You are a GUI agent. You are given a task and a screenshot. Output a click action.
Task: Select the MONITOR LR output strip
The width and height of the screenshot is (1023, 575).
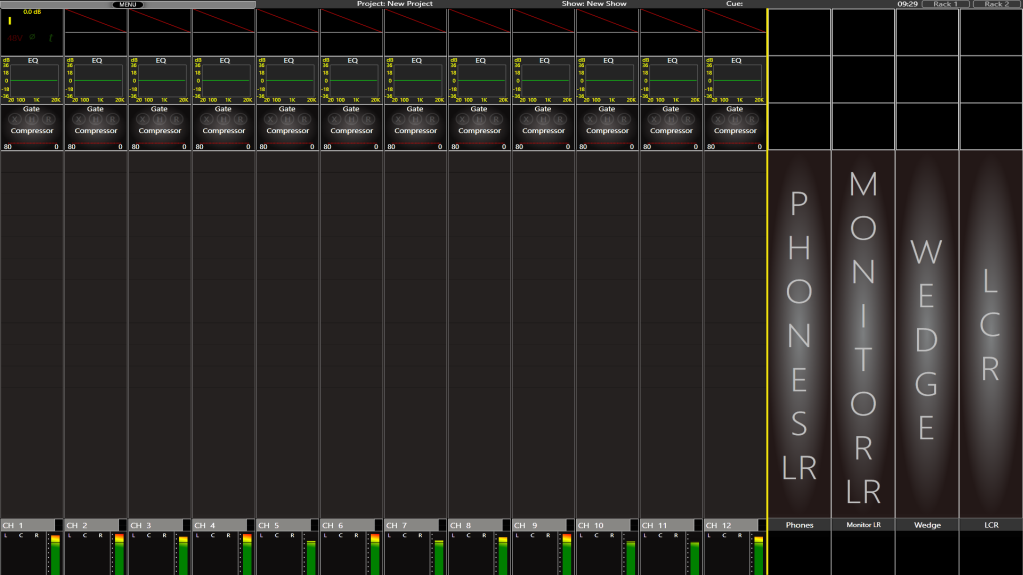click(x=863, y=334)
